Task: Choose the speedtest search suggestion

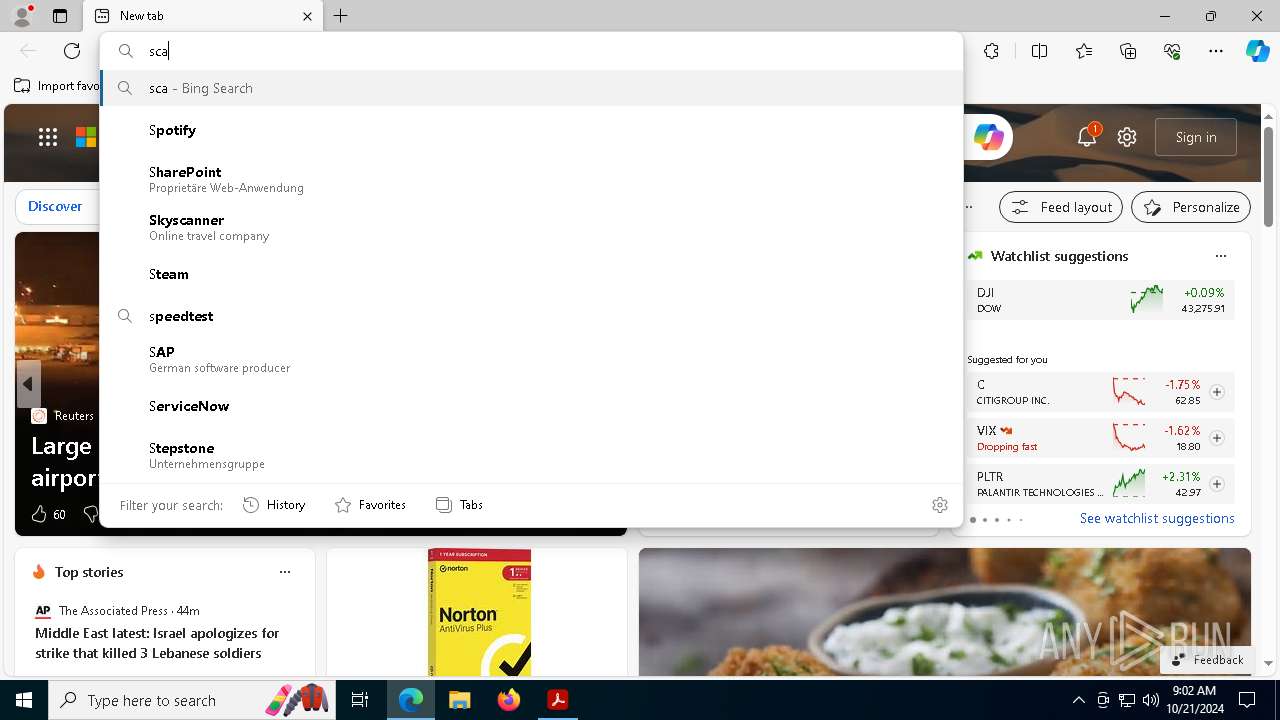Action: click(531, 316)
